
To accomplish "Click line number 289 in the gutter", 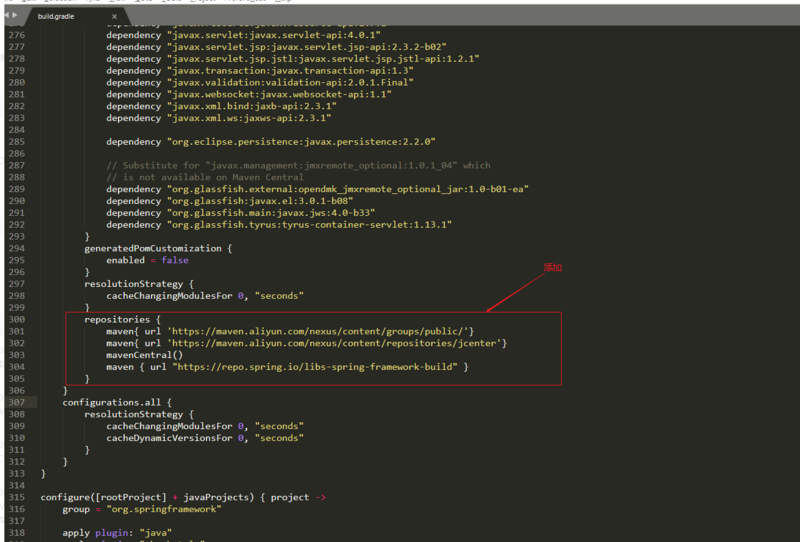I will pos(16,189).
